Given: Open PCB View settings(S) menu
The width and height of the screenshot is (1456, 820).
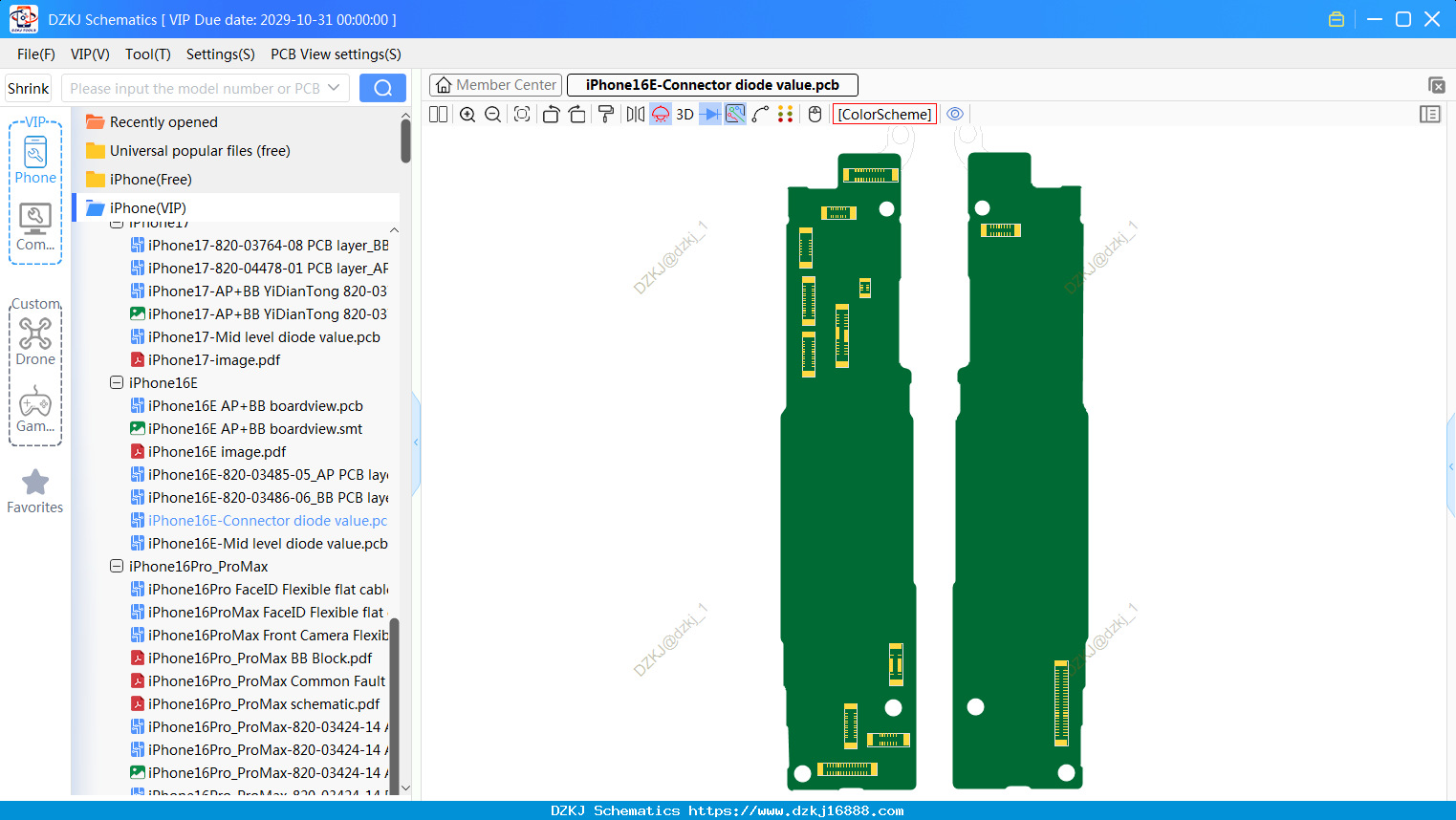Looking at the screenshot, I should pyautogui.click(x=336, y=54).
